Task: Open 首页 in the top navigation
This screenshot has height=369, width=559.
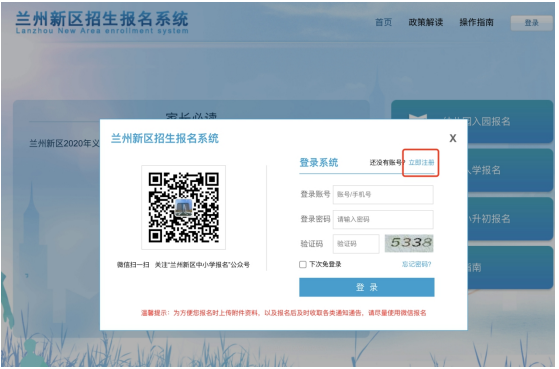Action: point(384,22)
